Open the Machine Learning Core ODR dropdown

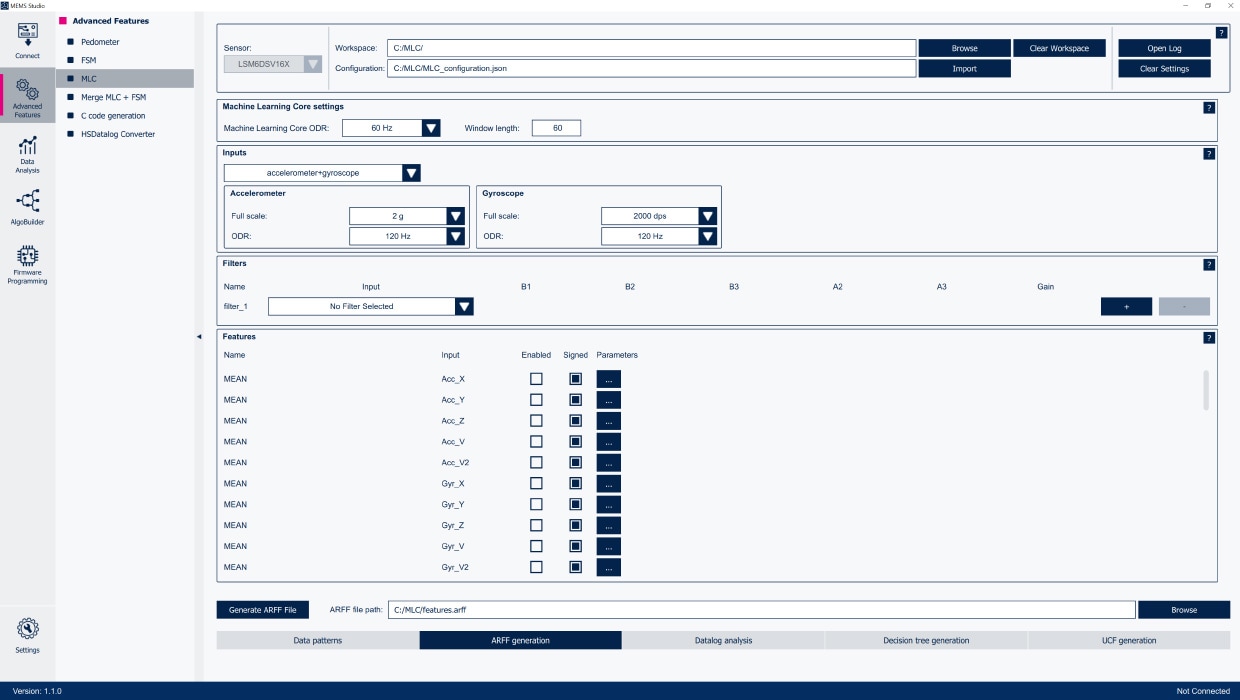[x=430, y=128]
